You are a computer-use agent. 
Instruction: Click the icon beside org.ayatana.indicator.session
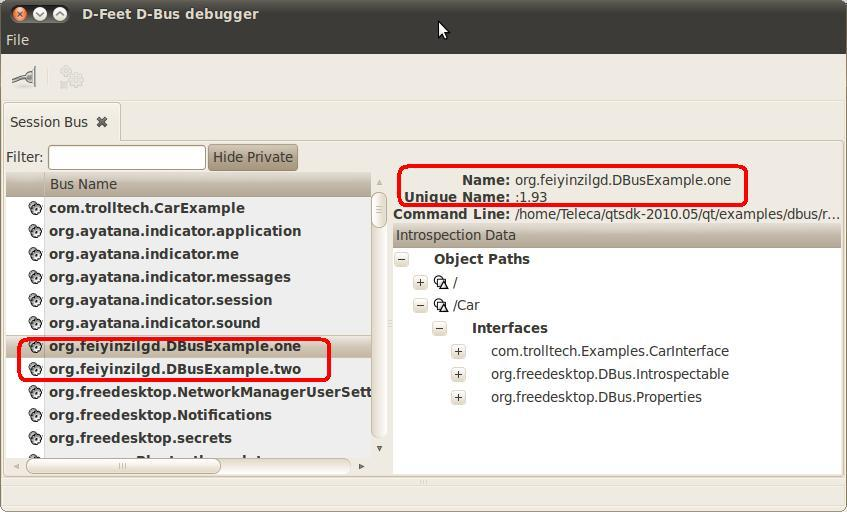[35, 300]
